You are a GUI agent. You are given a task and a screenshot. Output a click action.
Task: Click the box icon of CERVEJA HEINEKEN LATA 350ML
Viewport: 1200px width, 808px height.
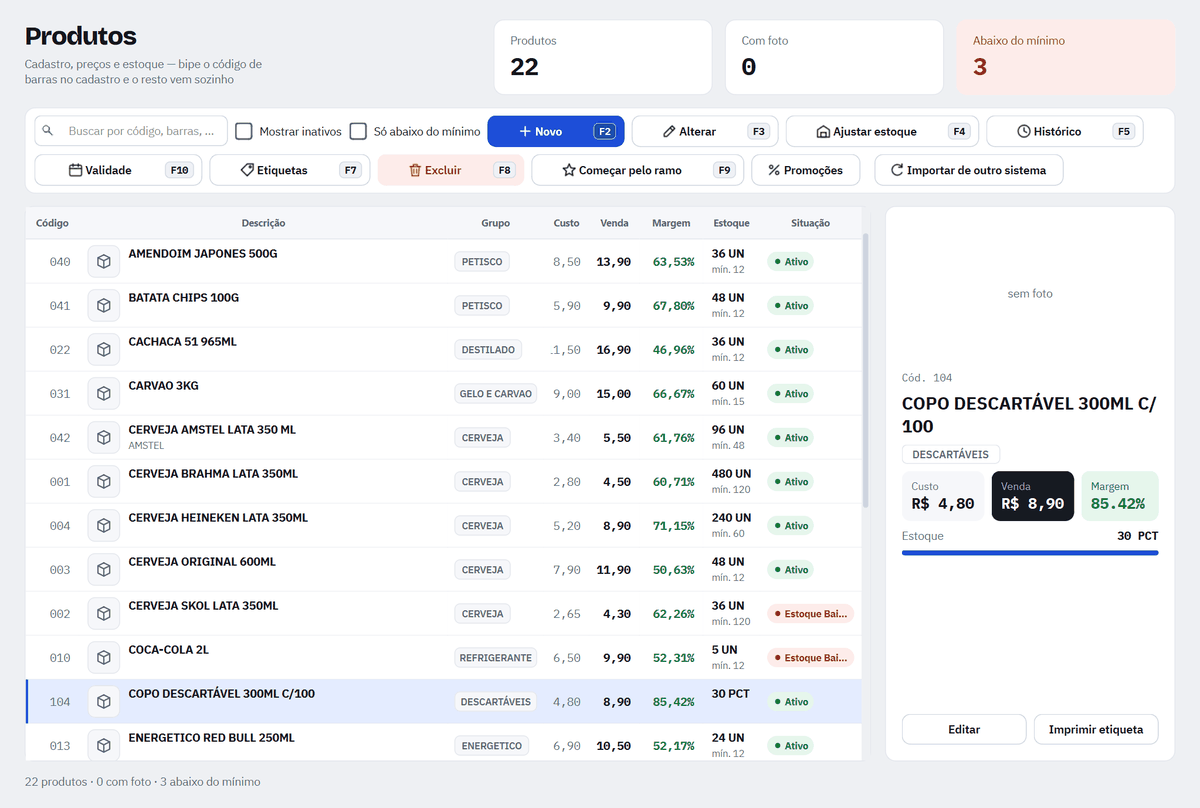pos(103,526)
